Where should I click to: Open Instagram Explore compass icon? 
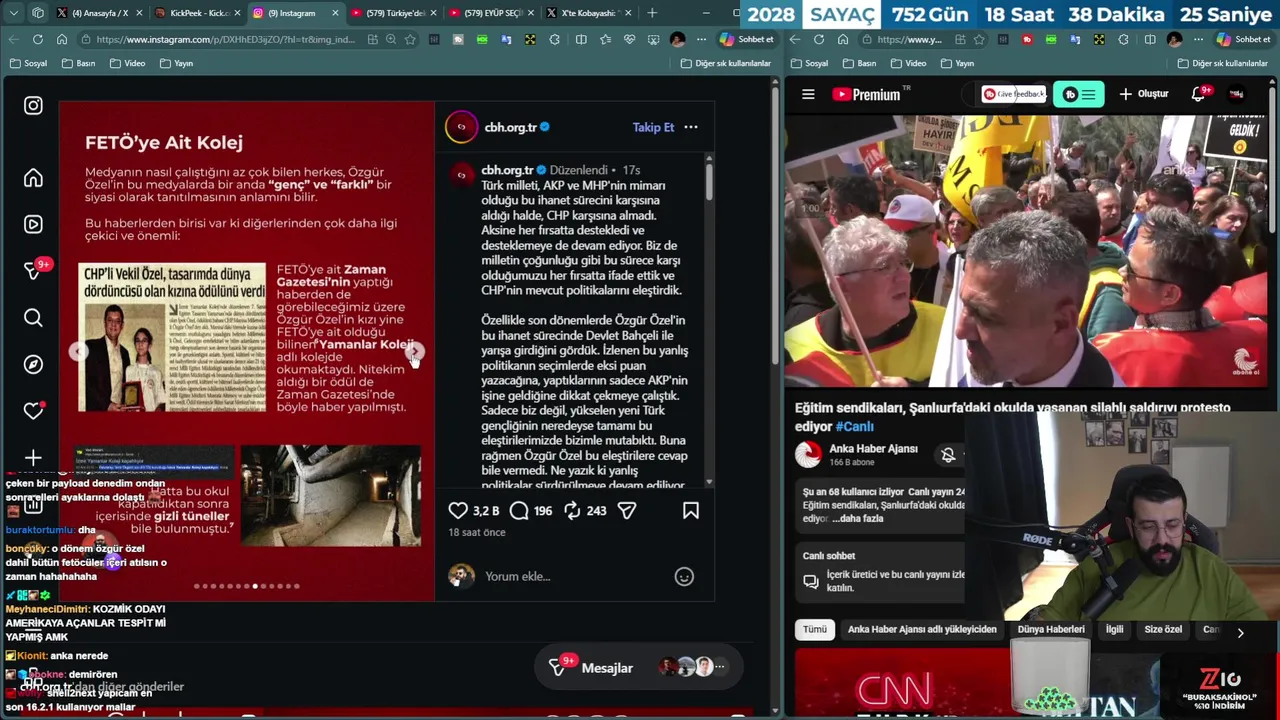[x=33, y=364]
